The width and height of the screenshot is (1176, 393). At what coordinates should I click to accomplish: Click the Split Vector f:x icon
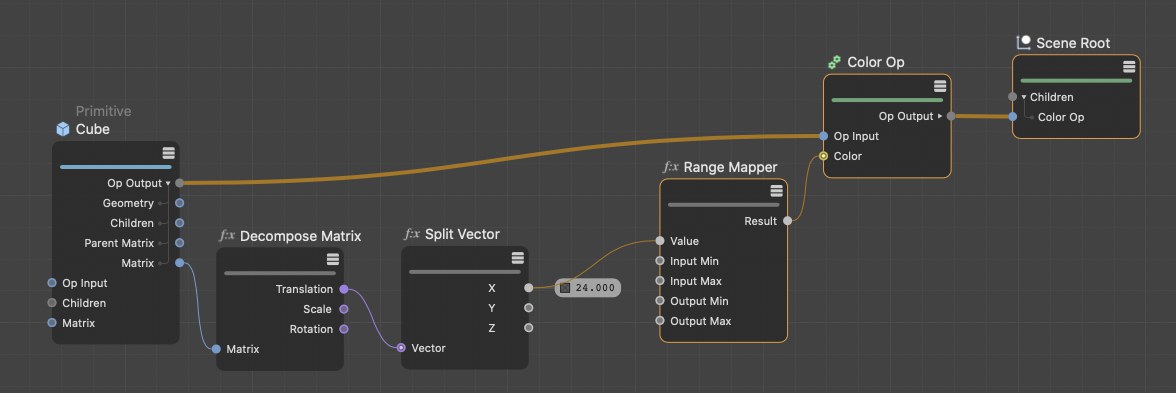412,234
